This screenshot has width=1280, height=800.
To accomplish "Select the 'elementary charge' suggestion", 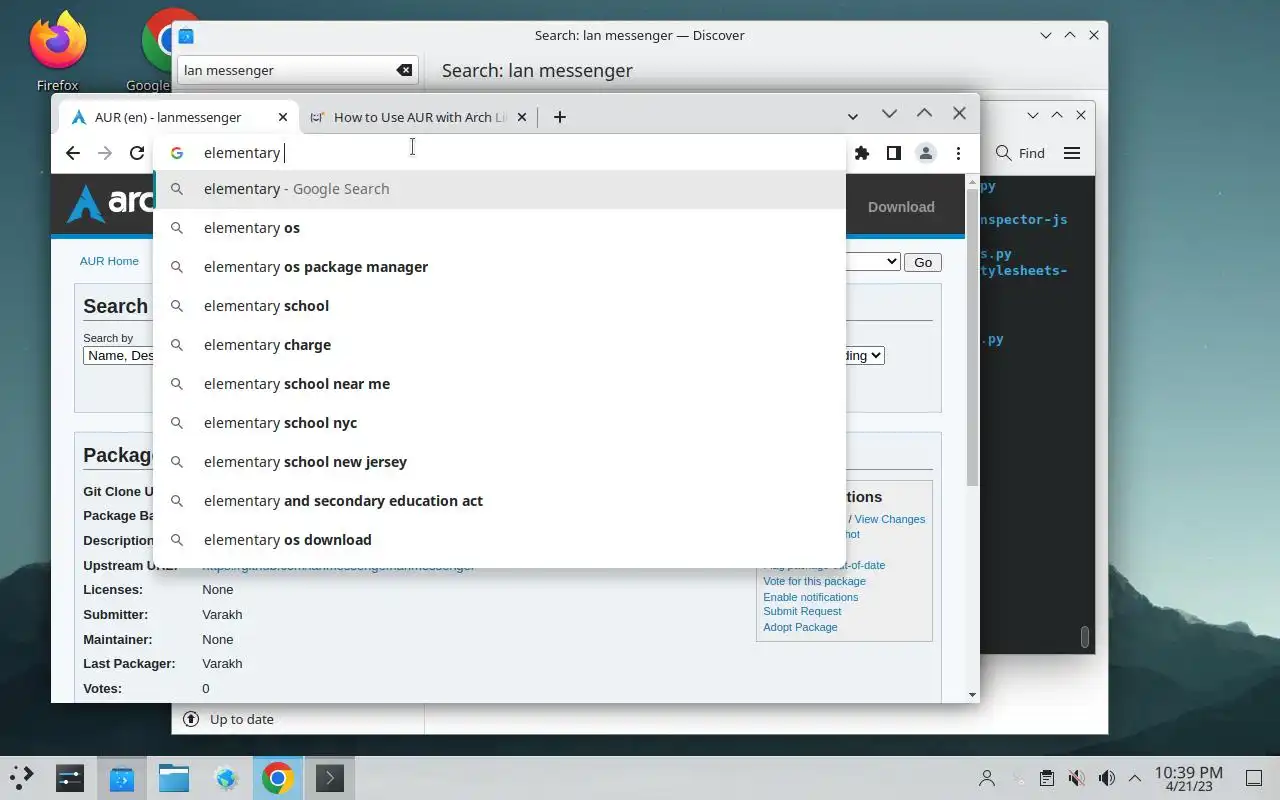I will (x=499, y=345).
